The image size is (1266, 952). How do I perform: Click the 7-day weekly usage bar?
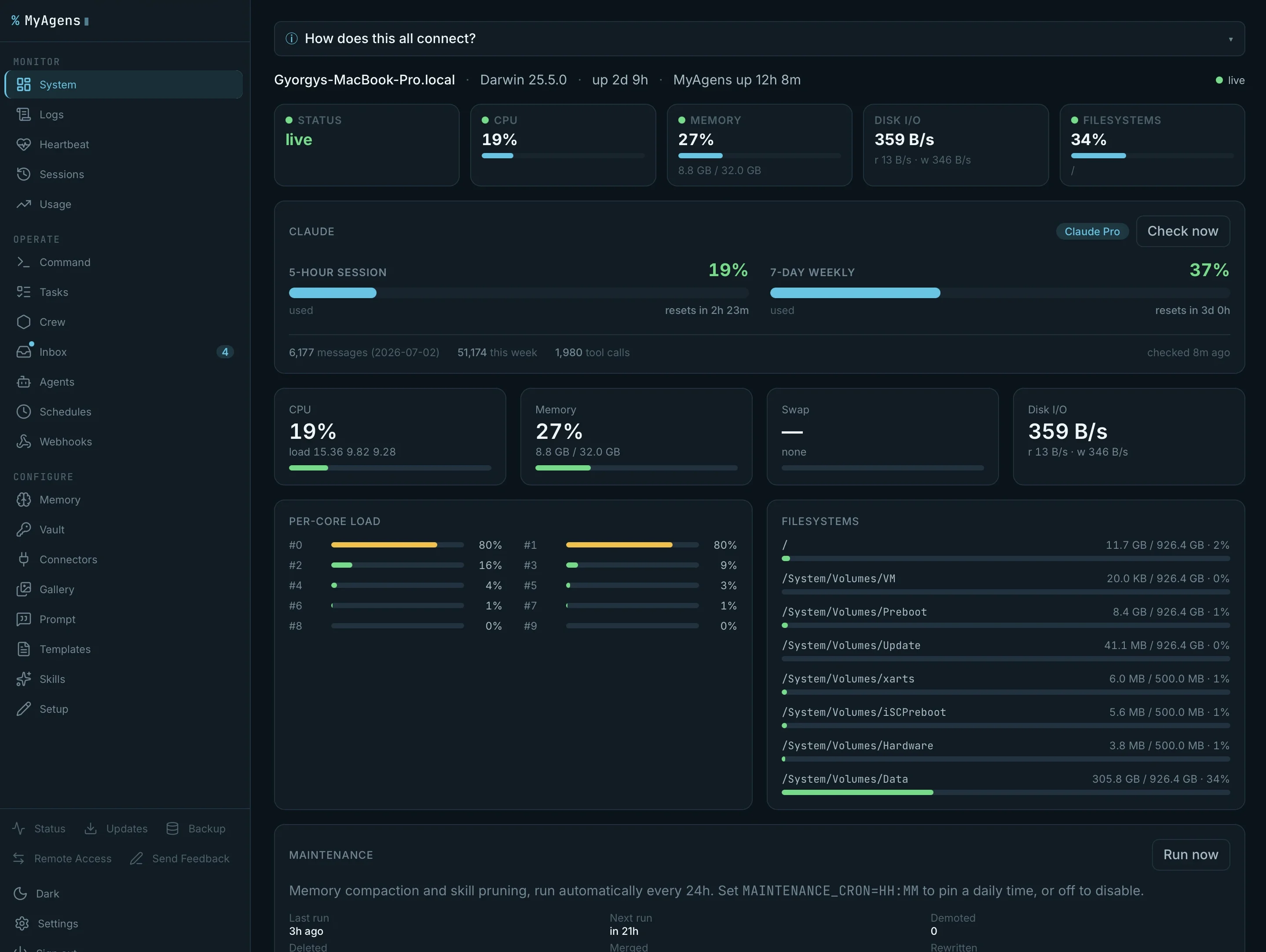click(x=1000, y=293)
